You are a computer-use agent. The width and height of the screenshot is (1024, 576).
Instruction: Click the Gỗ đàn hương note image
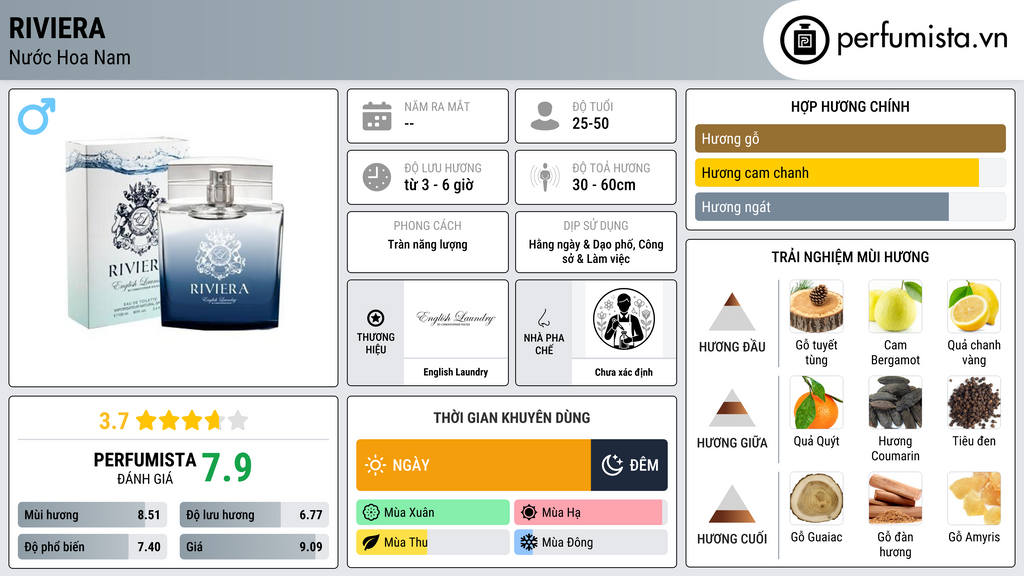pyautogui.click(x=895, y=499)
